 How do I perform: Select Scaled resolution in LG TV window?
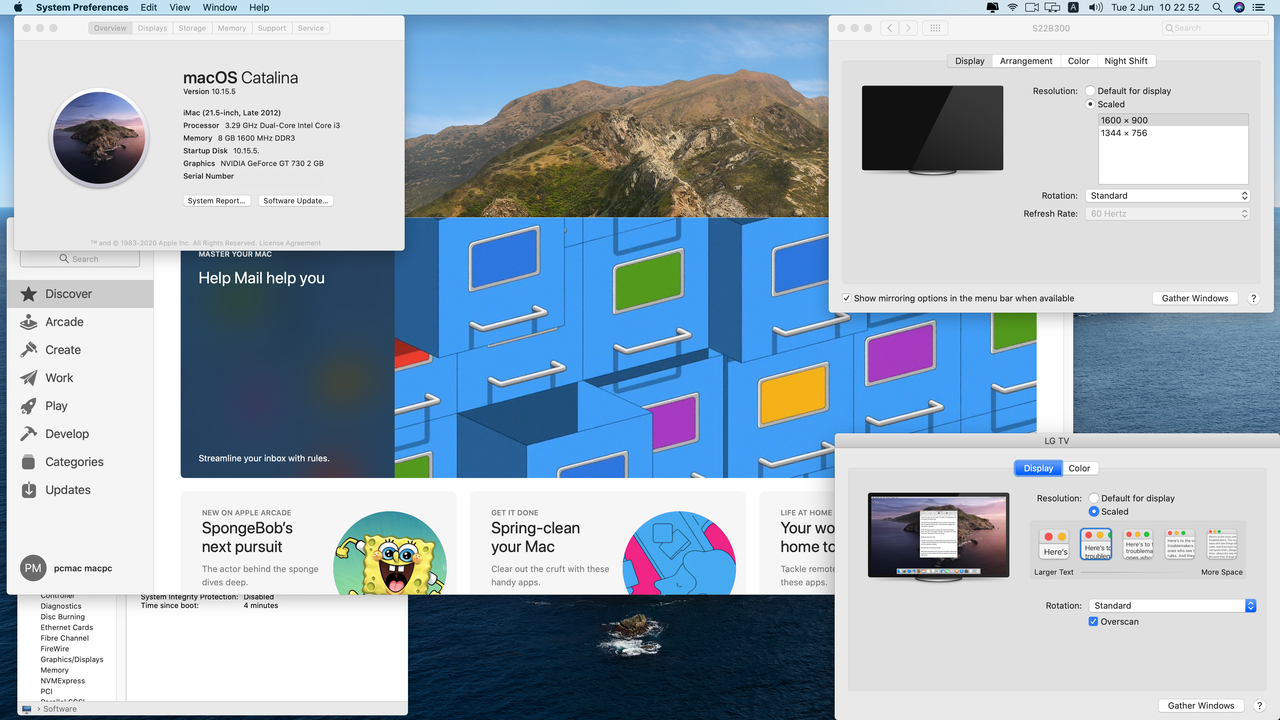point(1094,511)
